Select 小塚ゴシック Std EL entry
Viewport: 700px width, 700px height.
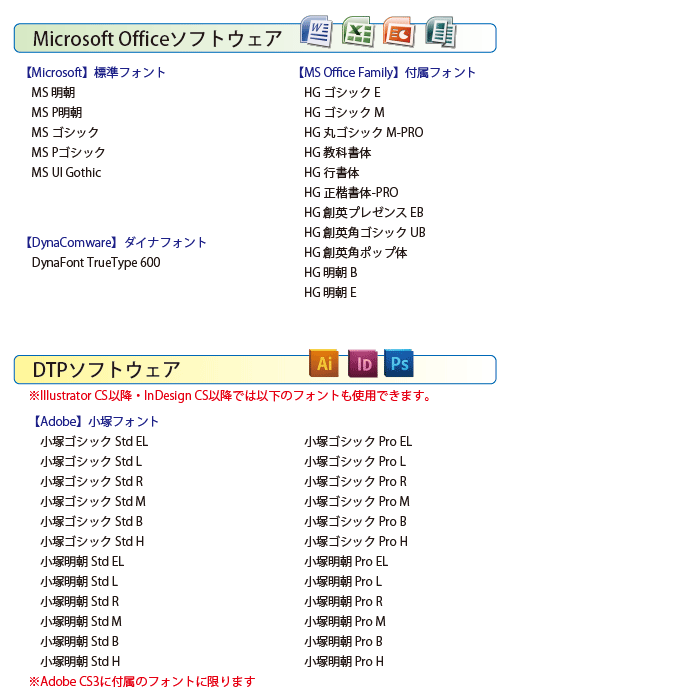click(x=94, y=442)
